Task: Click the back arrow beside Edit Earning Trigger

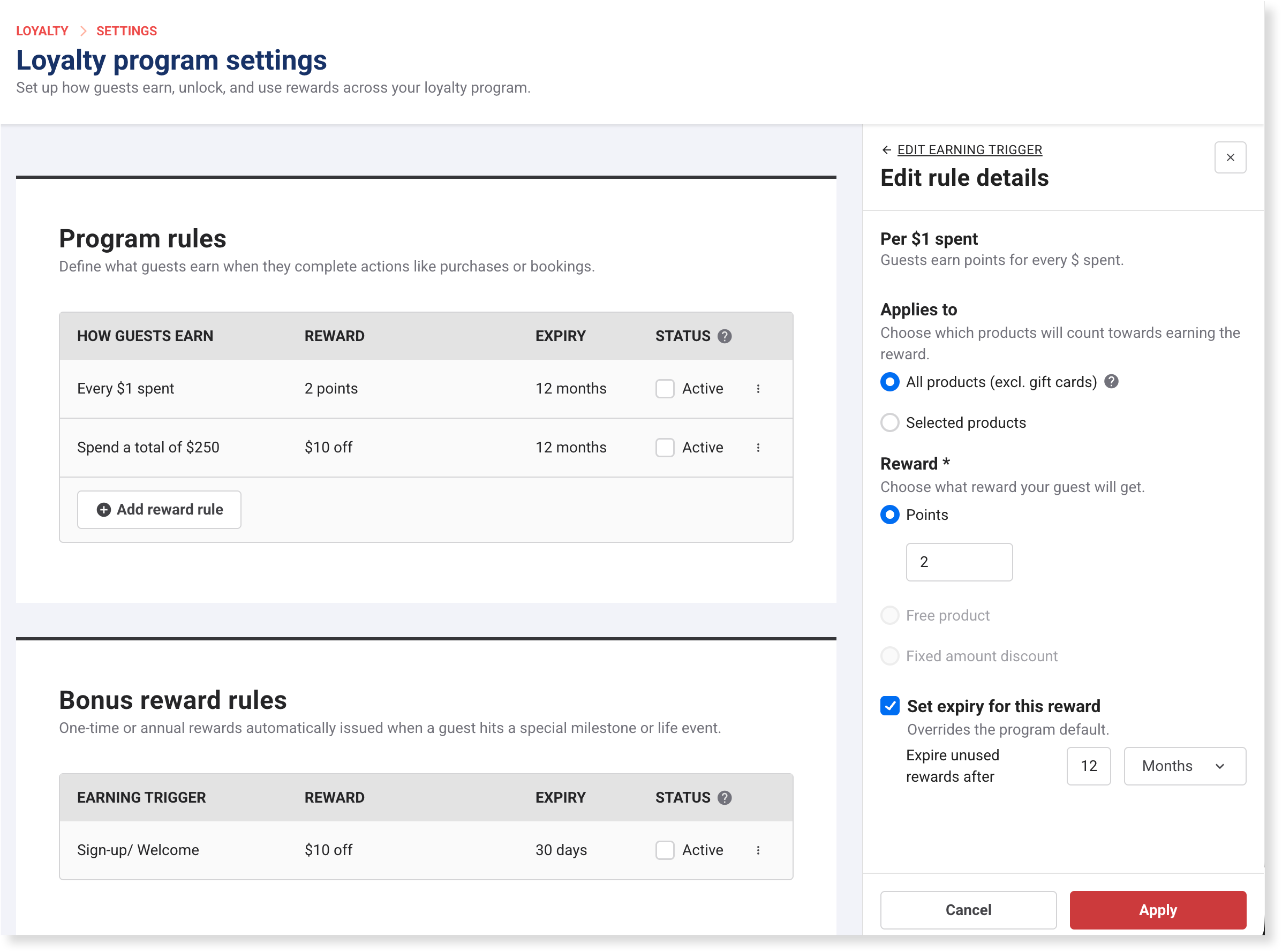Action: pos(887,150)
